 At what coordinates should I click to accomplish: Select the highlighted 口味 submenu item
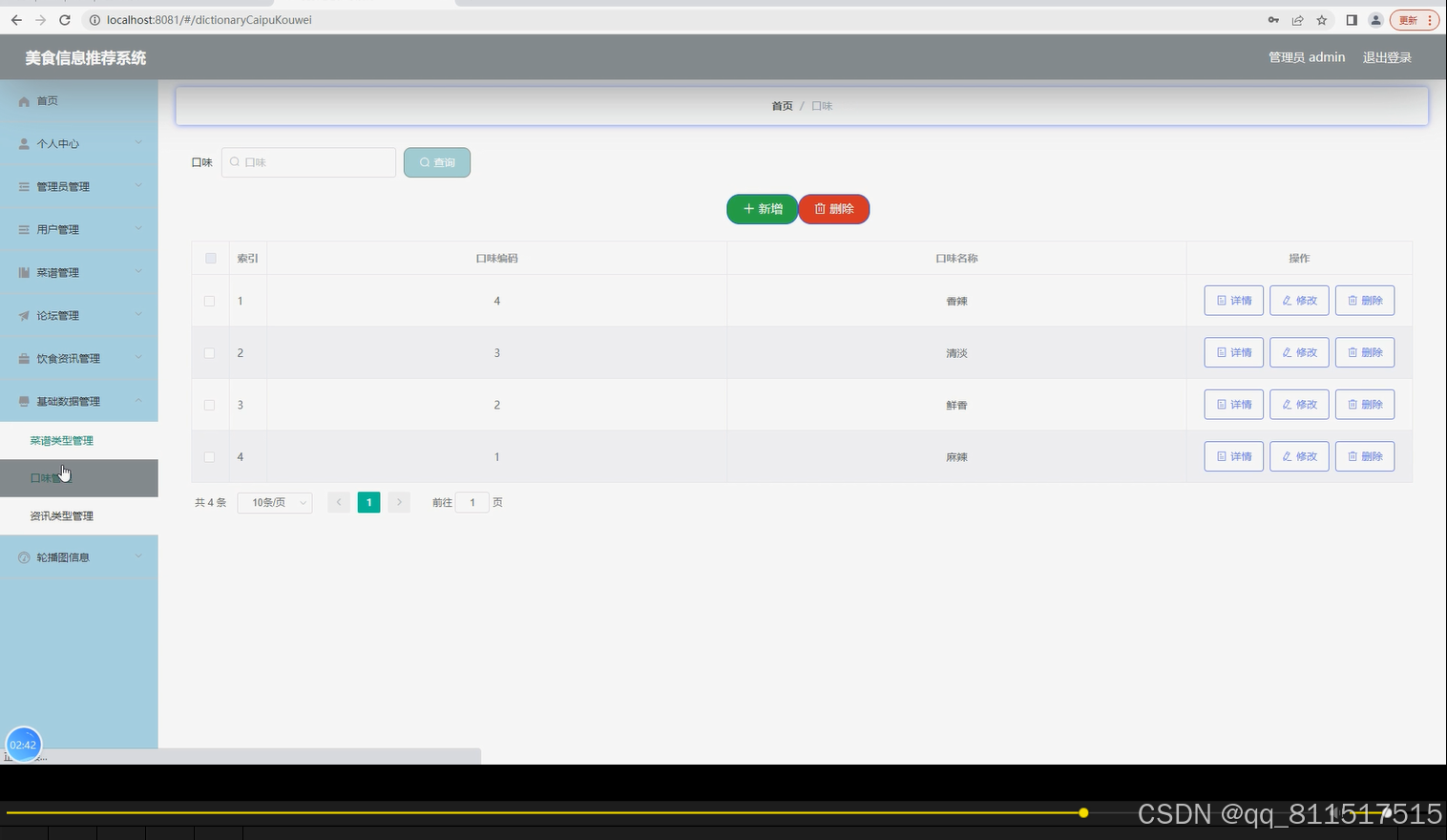[x=79, y=478]
